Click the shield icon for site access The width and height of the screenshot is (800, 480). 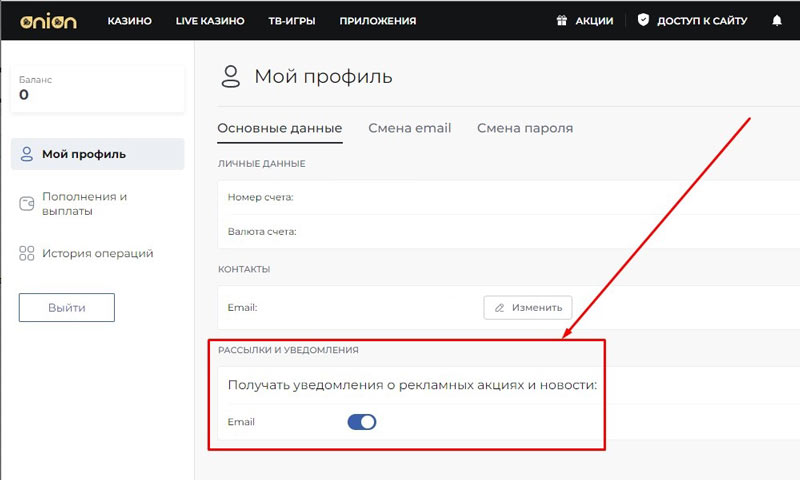point(643,21)
